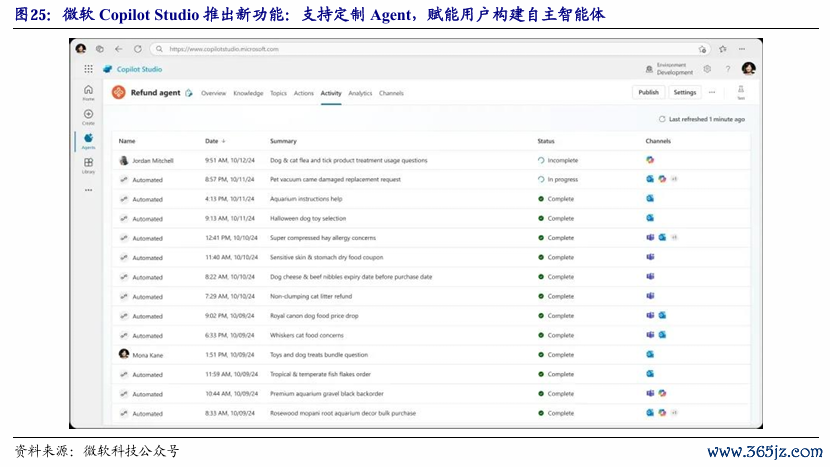
Task: Open the Actions tab
Action: point(304,93)
